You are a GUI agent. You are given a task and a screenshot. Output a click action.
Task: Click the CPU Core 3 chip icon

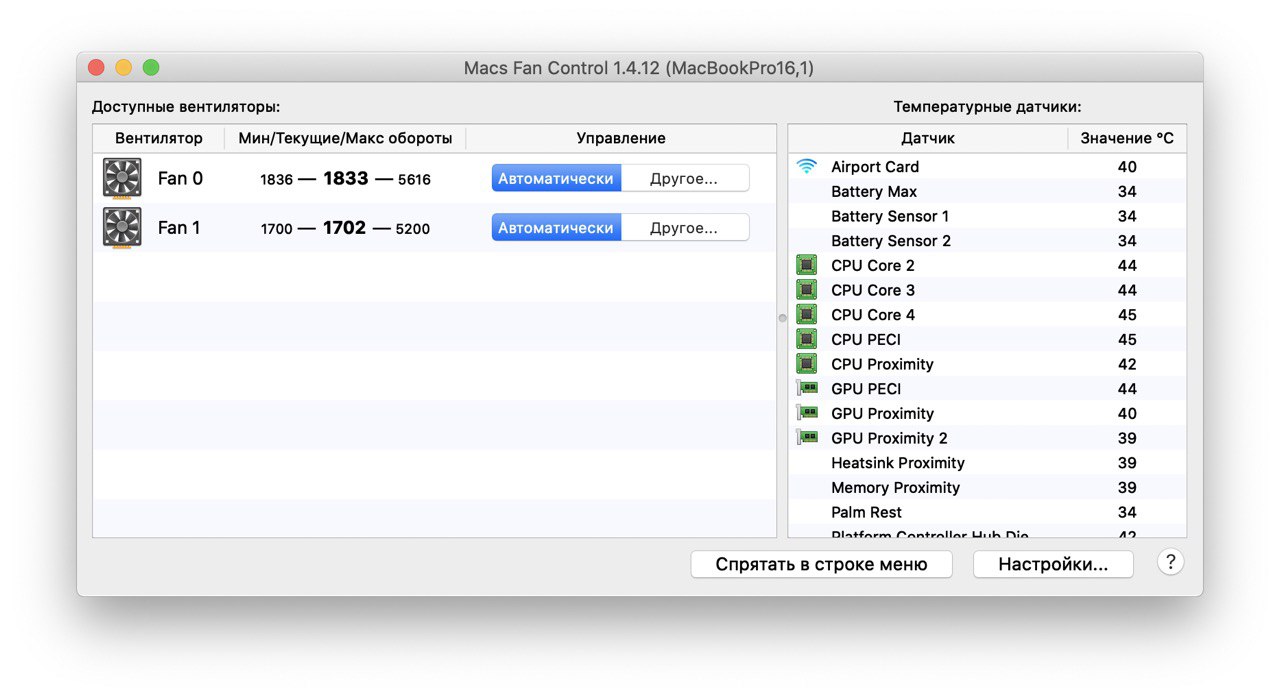pos(807,290)
